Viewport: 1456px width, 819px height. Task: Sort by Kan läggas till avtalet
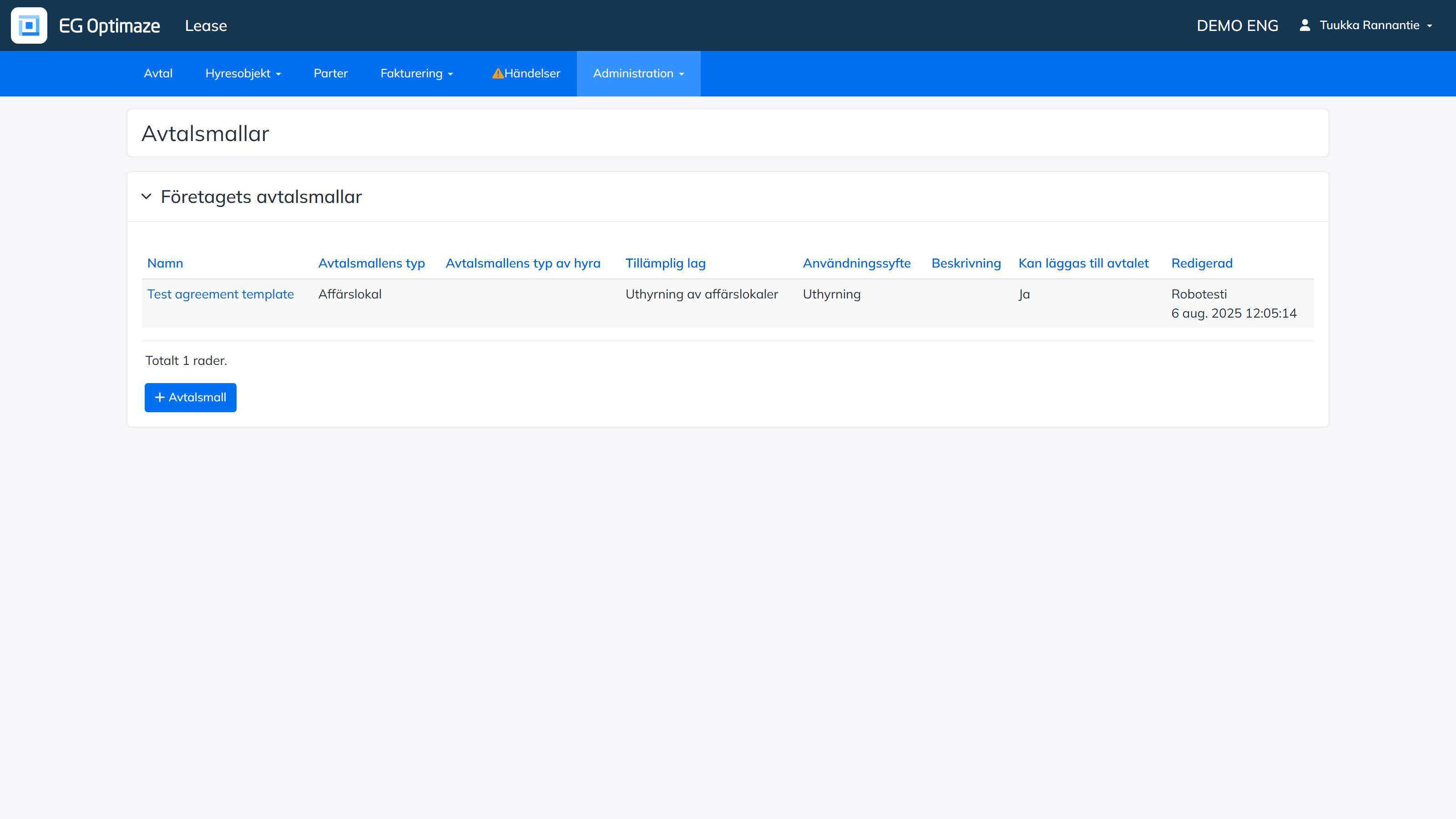coord(1083,263)
